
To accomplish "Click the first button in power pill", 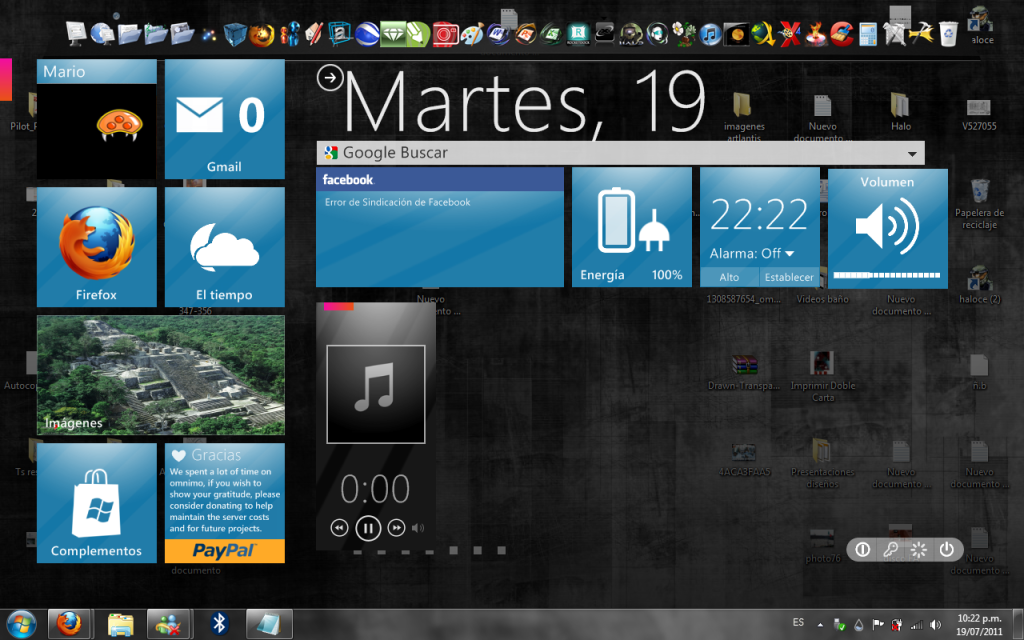I will pyautogui.click(x=863, y=549).
